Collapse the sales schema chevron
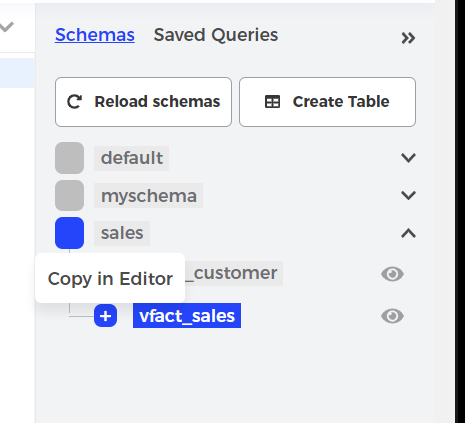This screenshot has width=465, height=423. tap(408, 233)
